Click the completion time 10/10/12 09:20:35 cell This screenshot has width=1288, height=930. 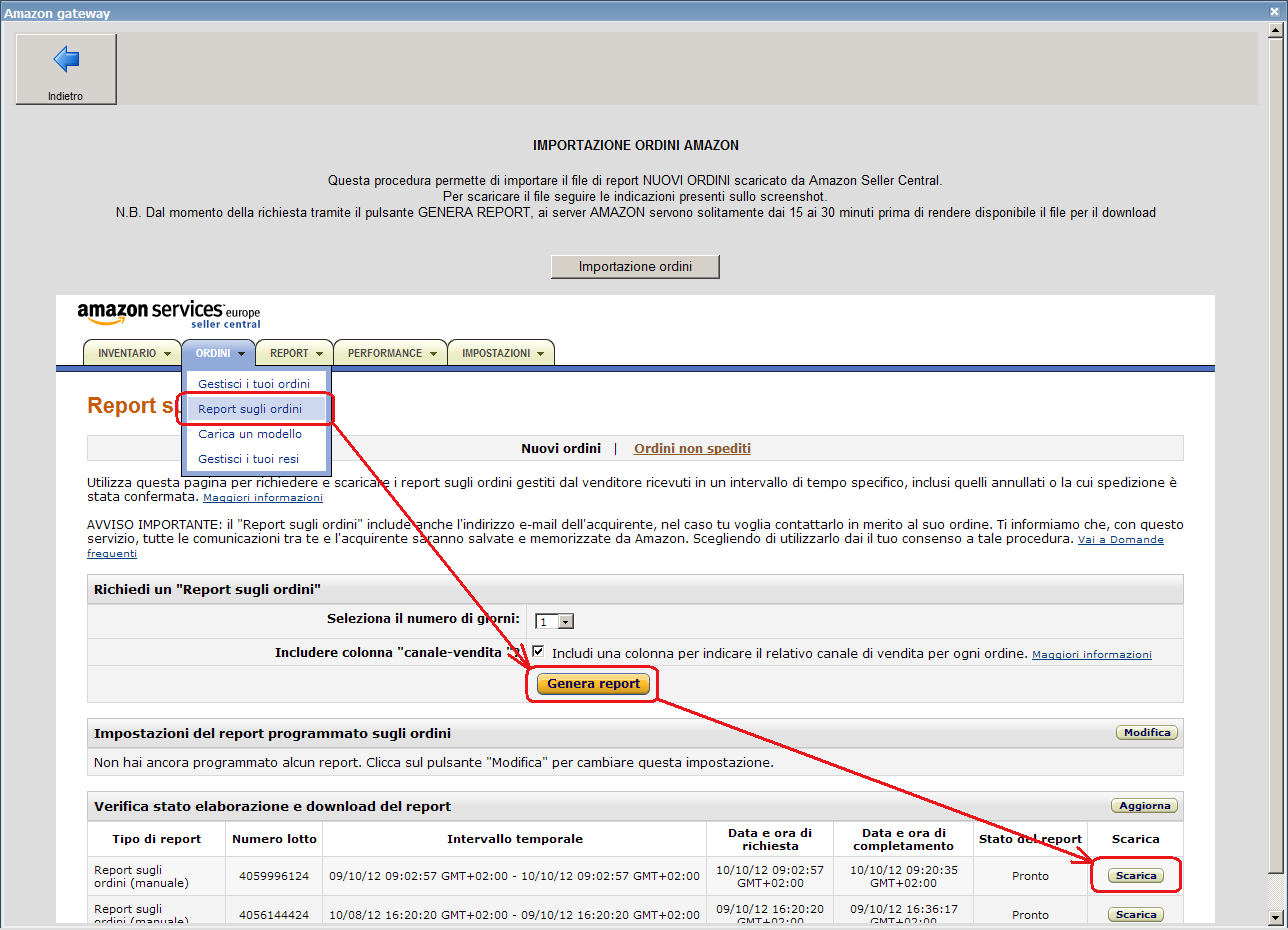pos(903,876)
